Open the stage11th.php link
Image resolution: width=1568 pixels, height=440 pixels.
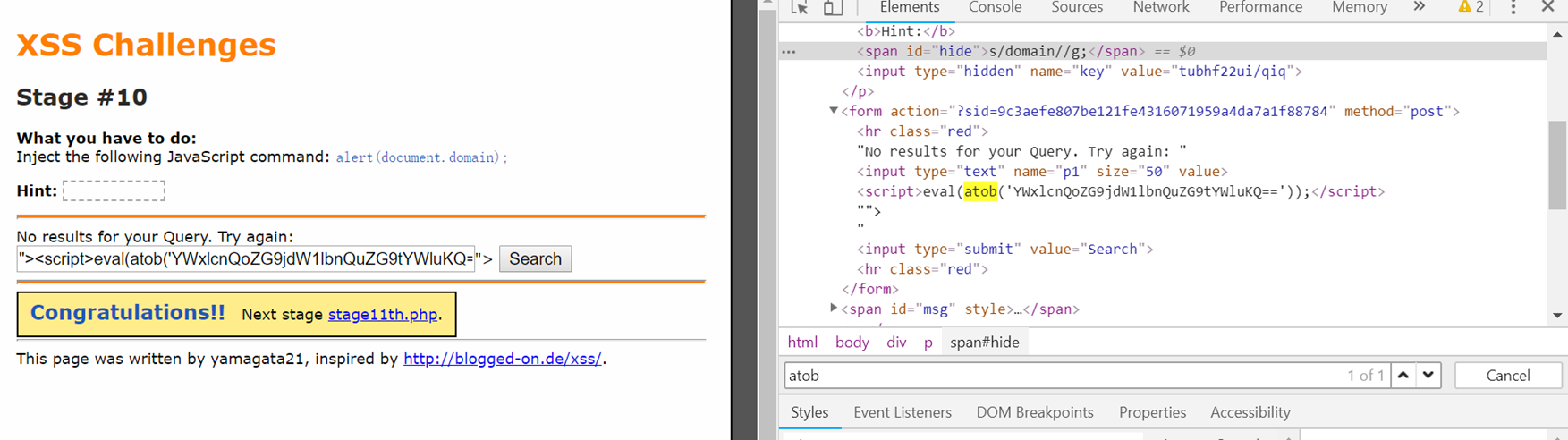tap(383, 315)
